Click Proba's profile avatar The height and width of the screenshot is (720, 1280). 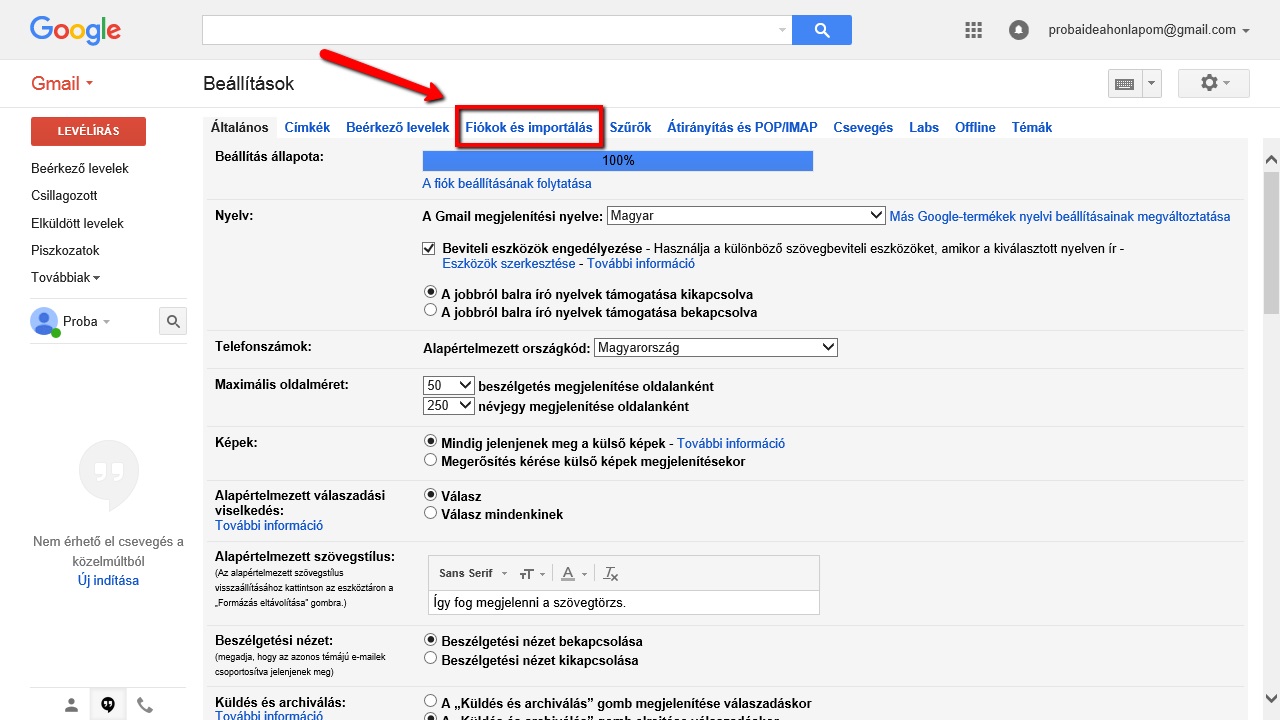[44, 321]
